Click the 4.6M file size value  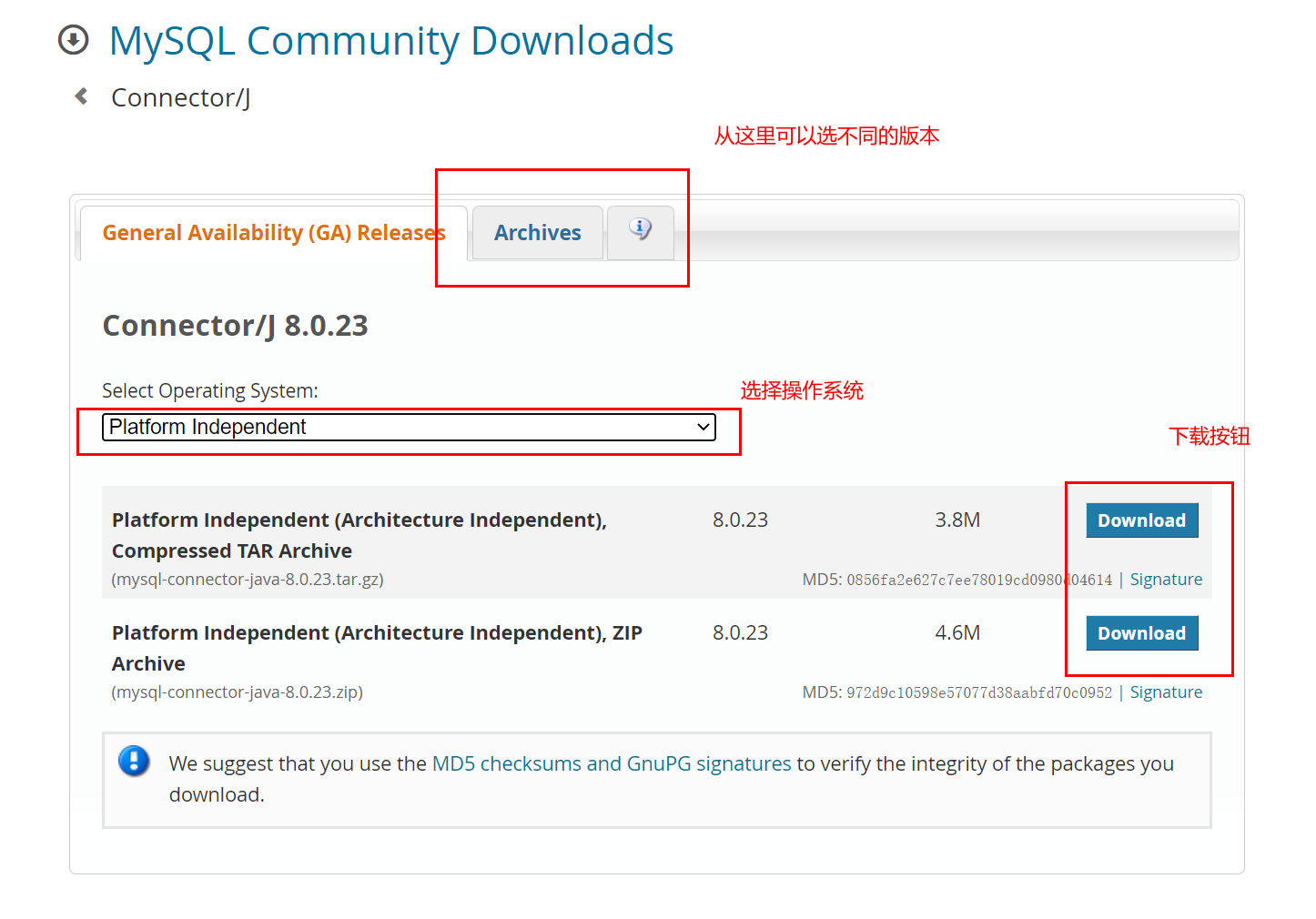[958, 632]
